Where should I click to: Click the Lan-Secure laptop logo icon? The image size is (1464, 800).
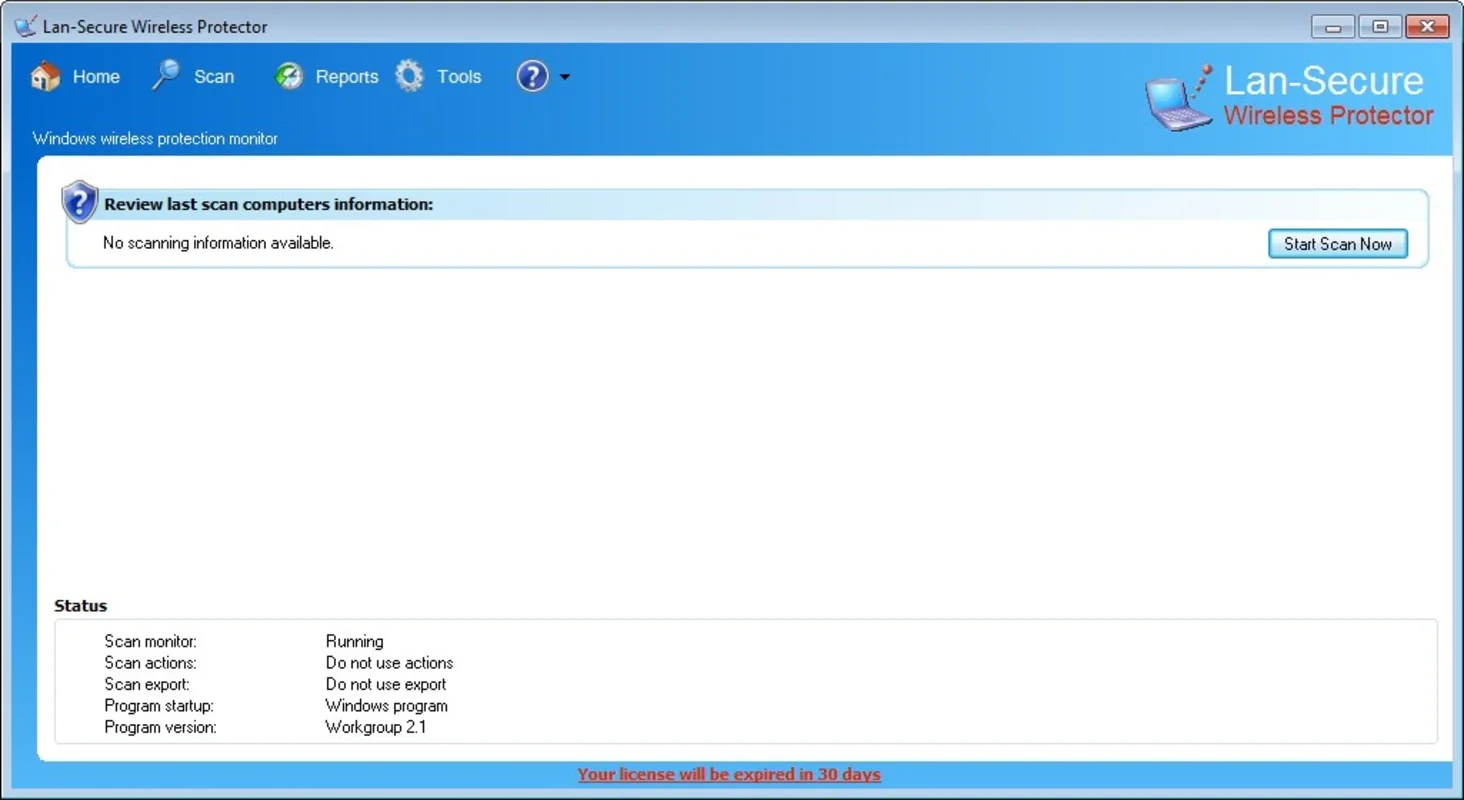(1178, 98)
